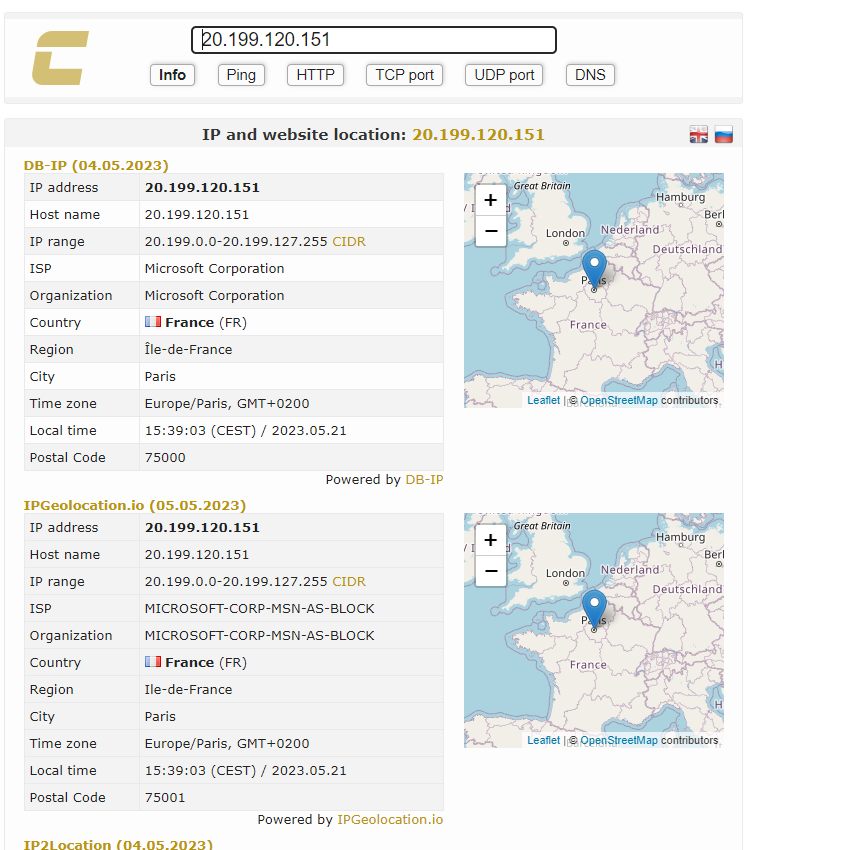Switch language to Russian flag
This screenshot has height=850, width=867.
pos(723,134)
